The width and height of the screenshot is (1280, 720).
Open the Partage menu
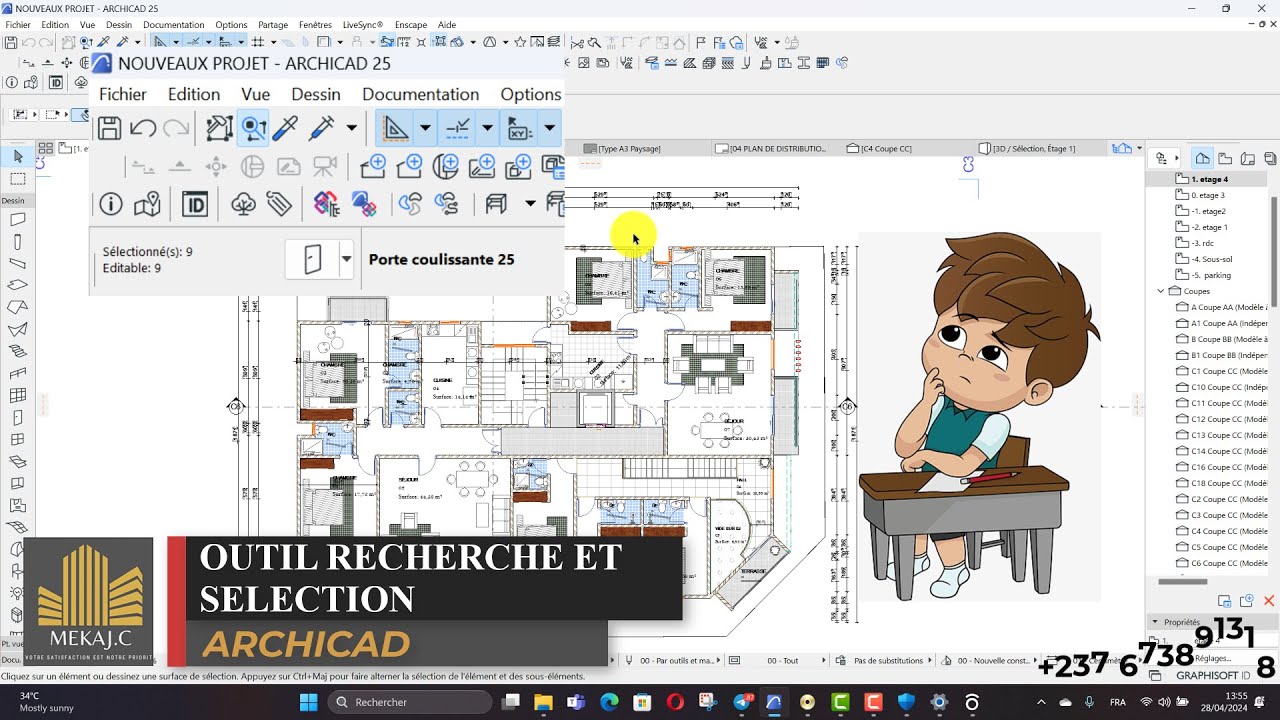click(273, 24)
